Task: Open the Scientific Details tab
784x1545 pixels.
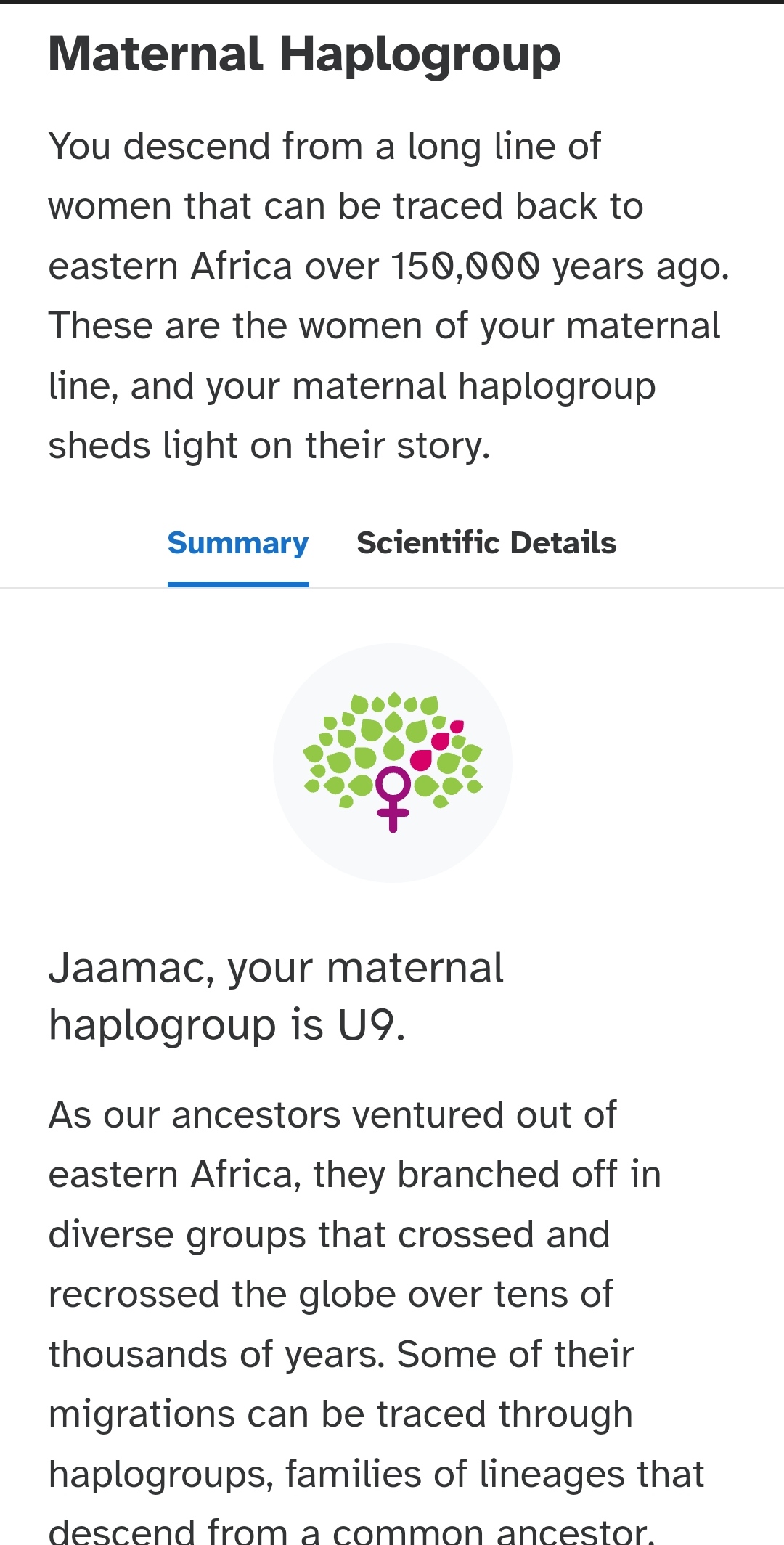Action: tap(486, 543)
